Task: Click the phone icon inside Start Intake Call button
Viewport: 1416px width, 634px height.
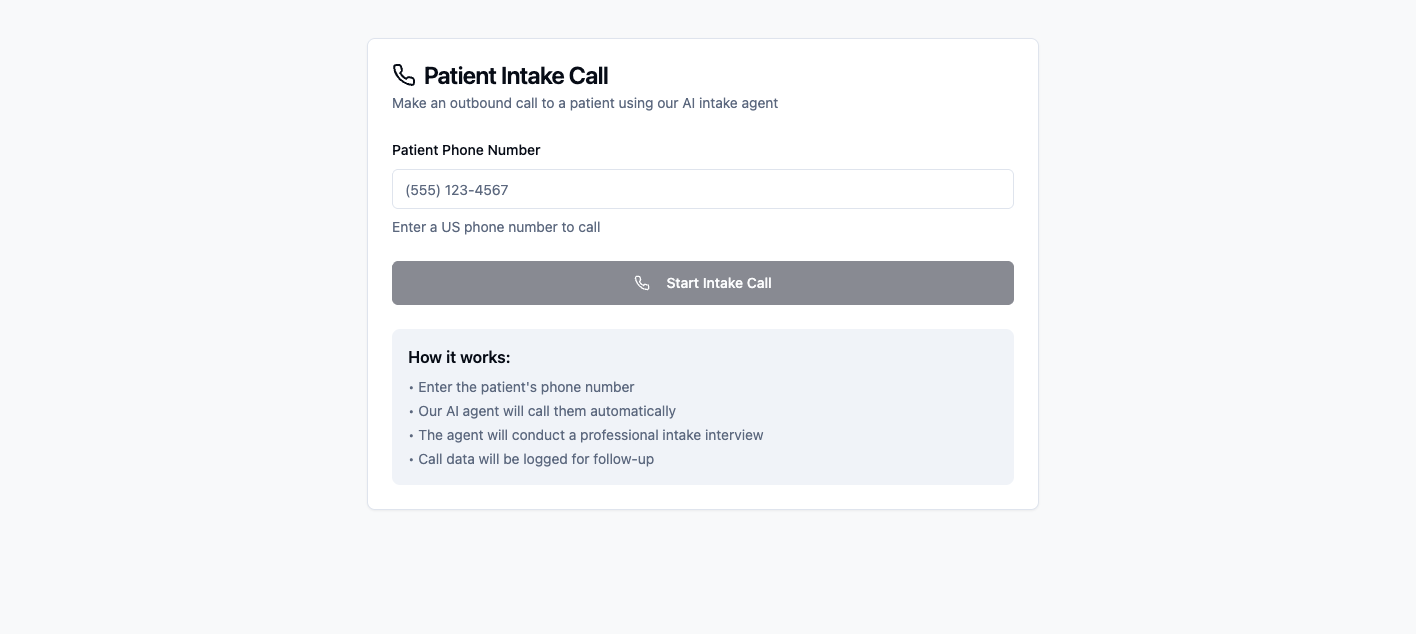Action: point(642,283)
